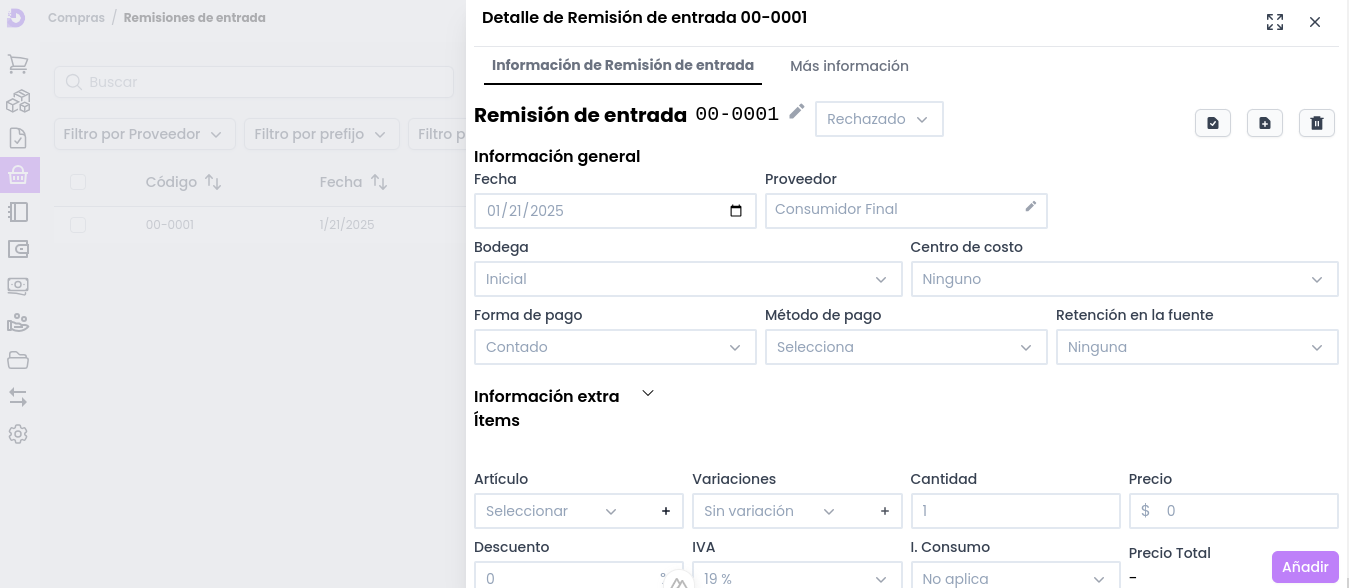Switch to the Más información tab
The width and height of the screenshot is (1349, 588).
[x=849, y=66]
